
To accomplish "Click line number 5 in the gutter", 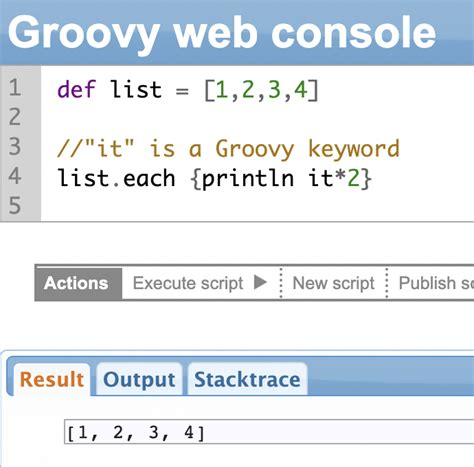I will (15, 205).
